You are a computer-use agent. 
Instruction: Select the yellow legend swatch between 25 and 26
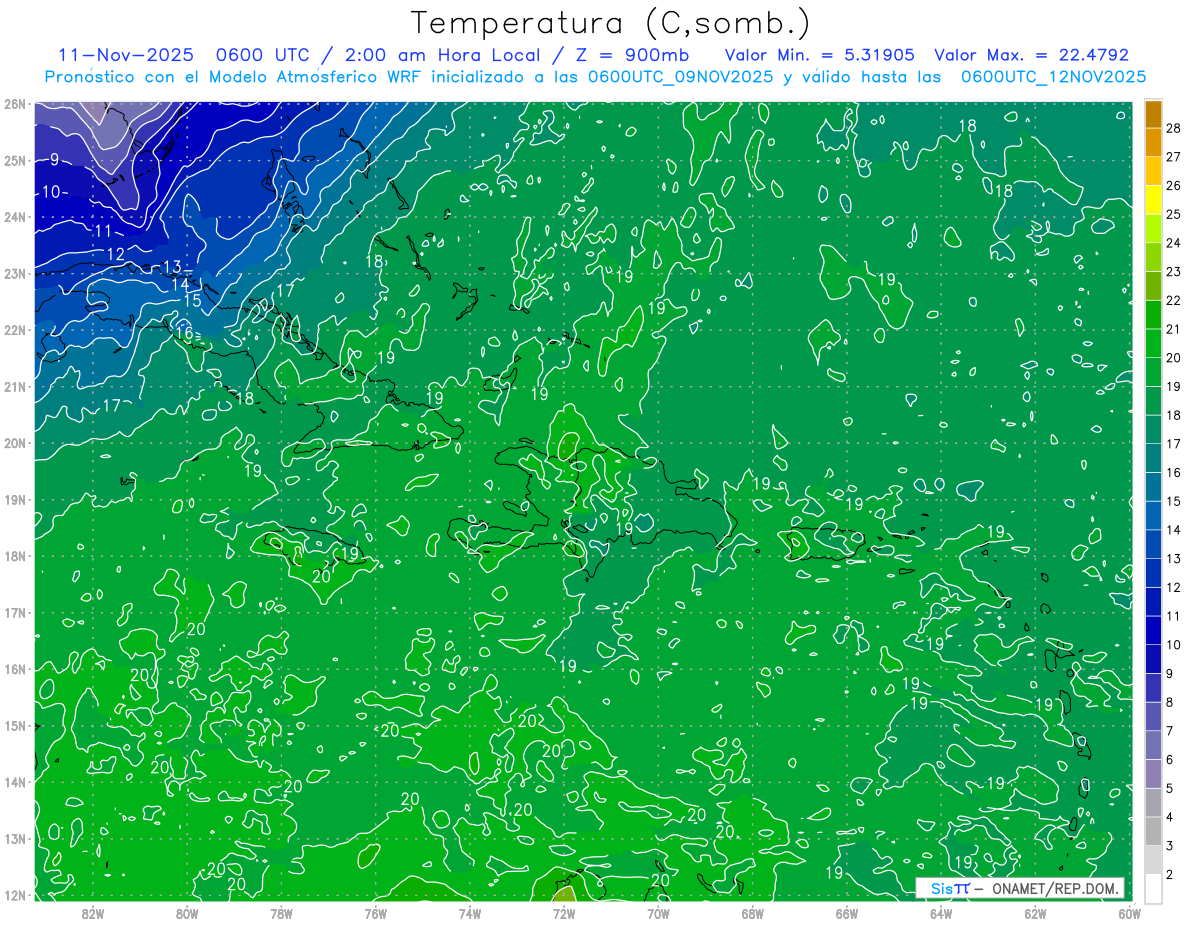pyautogui.click(x=1153, y=200)
